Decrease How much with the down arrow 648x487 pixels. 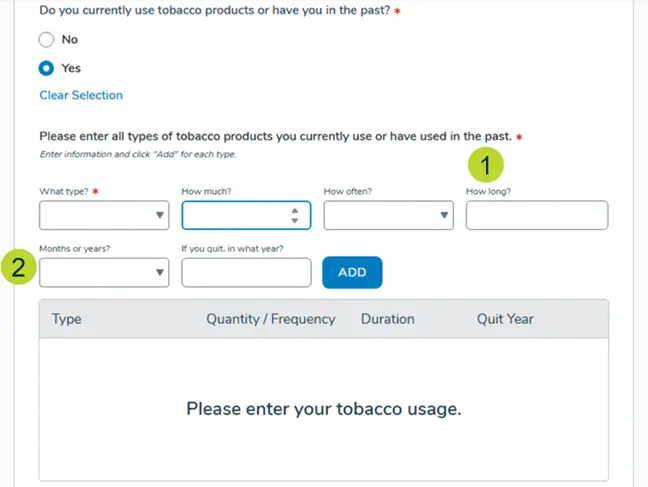click(294, 220)
